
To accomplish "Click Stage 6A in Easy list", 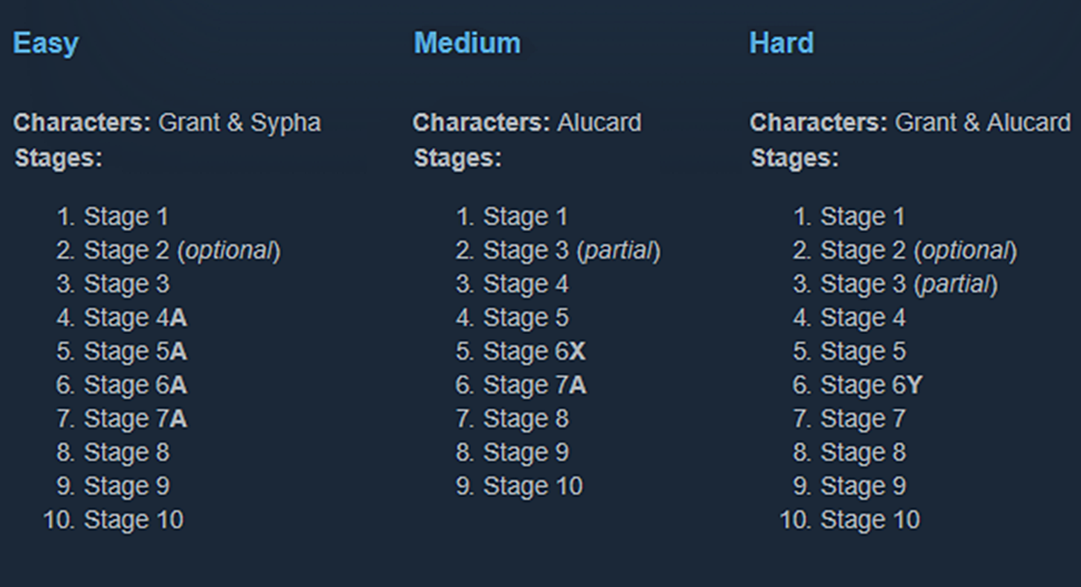I will click(135, 386).
